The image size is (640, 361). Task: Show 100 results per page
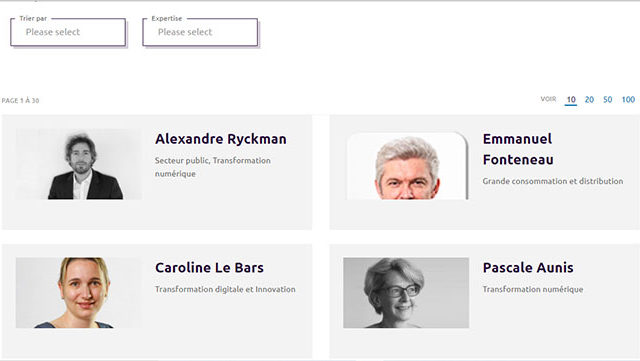628,100
